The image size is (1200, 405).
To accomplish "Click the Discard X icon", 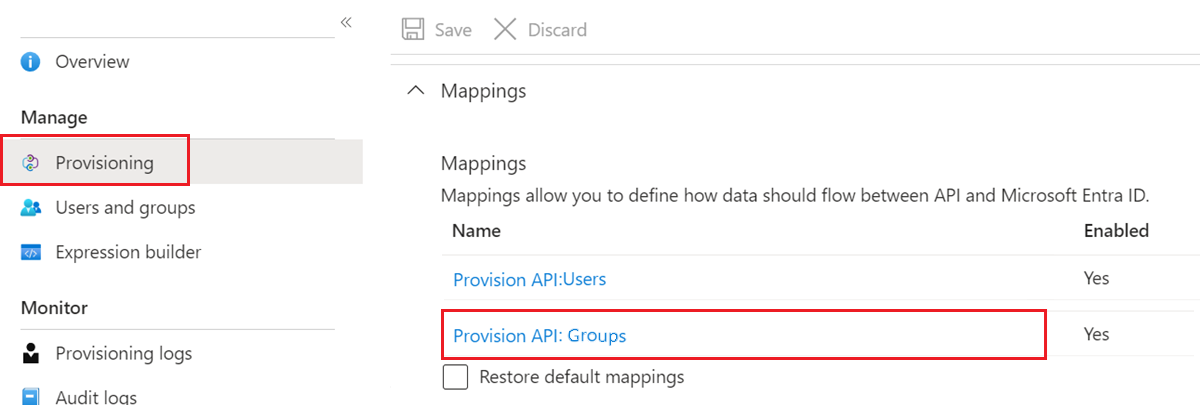I will (x=505, y=30).
